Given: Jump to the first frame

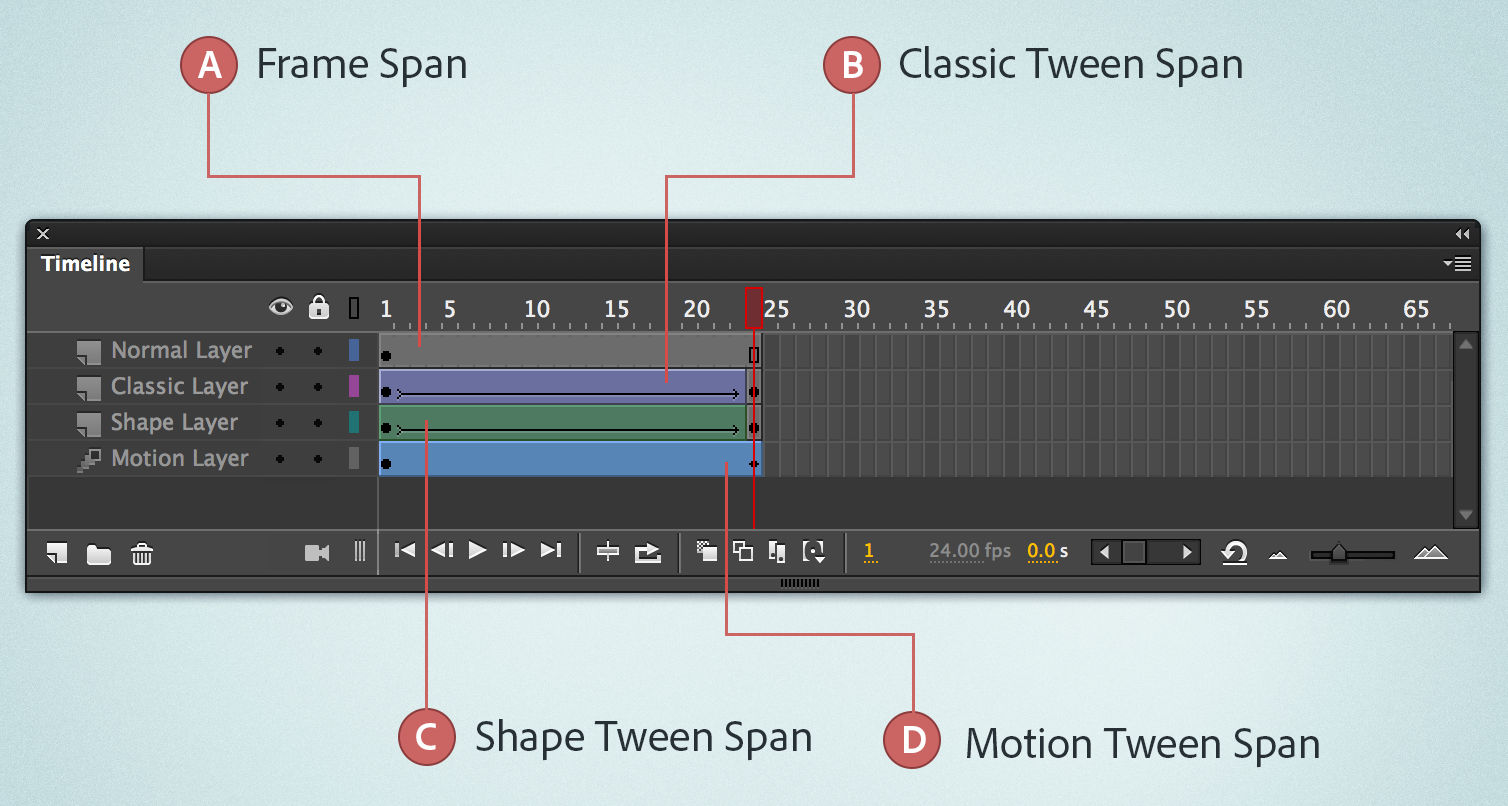Looking at the screenshot, I should (x=405, y=550).
